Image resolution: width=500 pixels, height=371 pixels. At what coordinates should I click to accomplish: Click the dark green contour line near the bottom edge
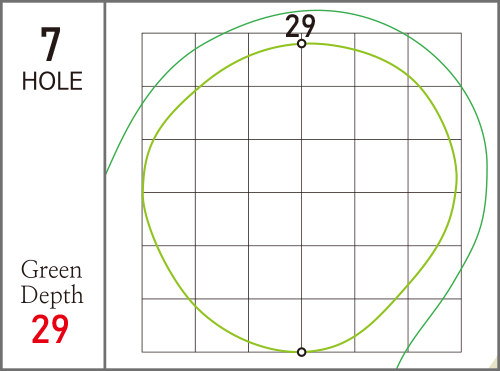[x=400, y=363]
